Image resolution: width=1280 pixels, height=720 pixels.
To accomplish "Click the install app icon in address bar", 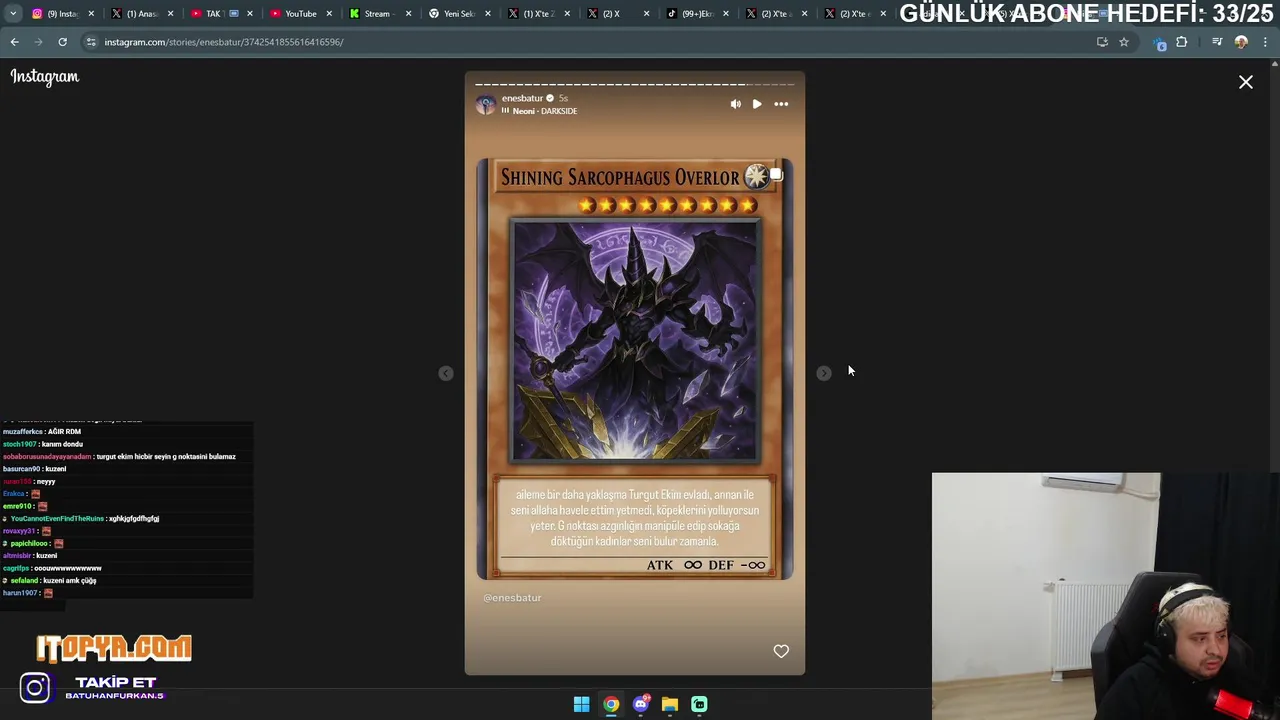I will pos(1102,42).
